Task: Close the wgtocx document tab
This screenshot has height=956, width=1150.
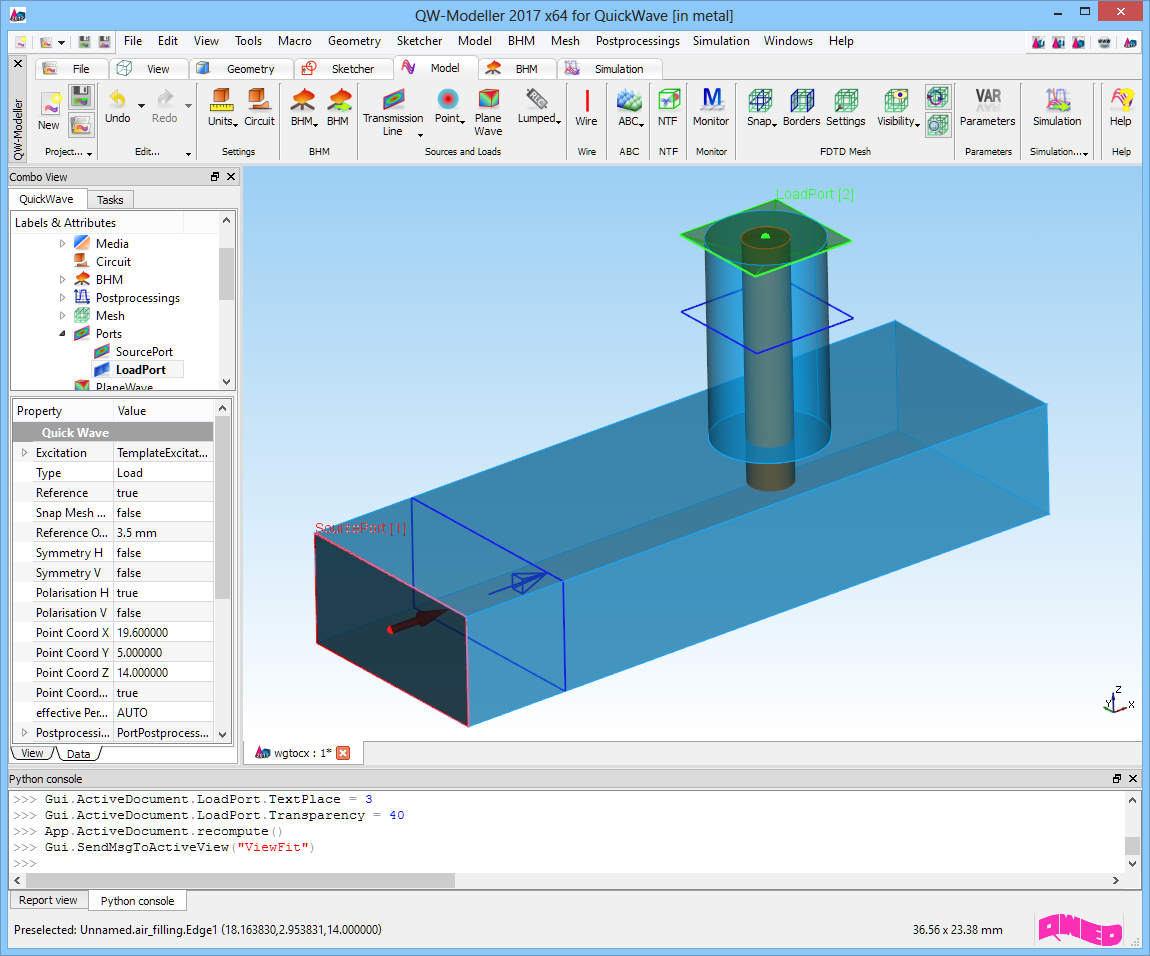Action: click(343, 753)
